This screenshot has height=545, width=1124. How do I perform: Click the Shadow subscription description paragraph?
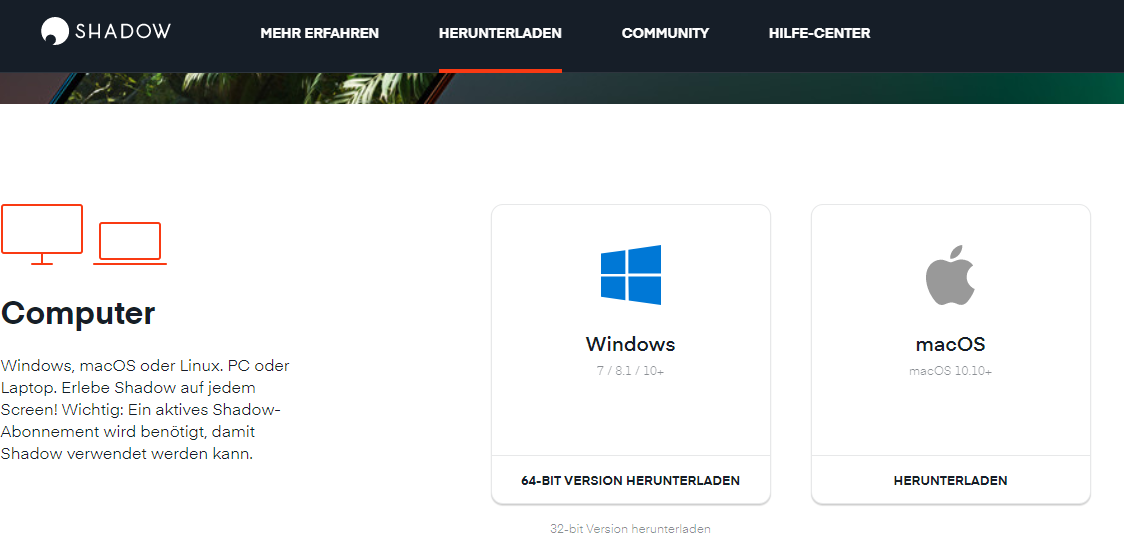point(146,410)
